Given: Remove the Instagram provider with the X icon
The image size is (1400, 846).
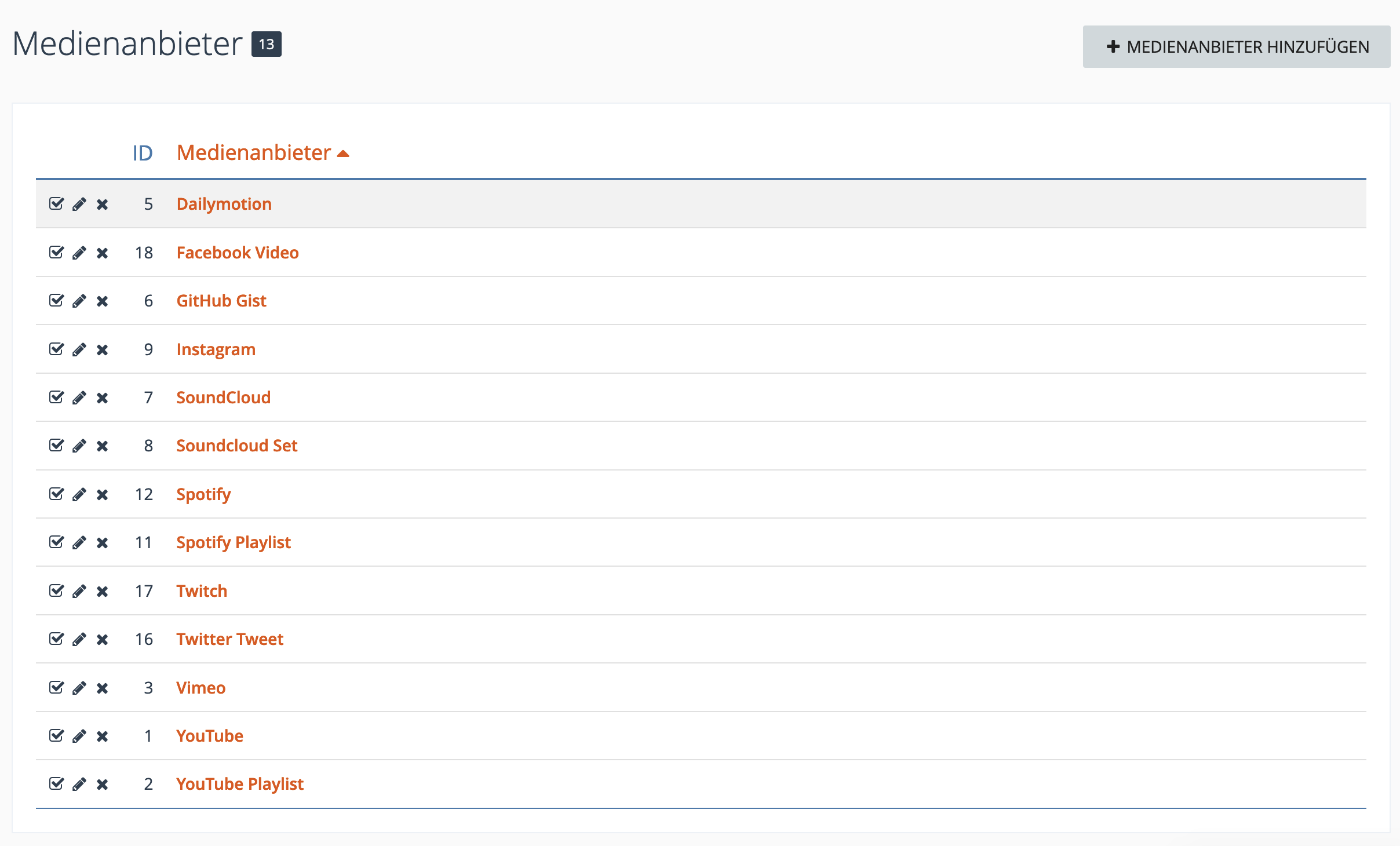Looking at the screenshot, I should pyautogui.click(x=103, y=349).
